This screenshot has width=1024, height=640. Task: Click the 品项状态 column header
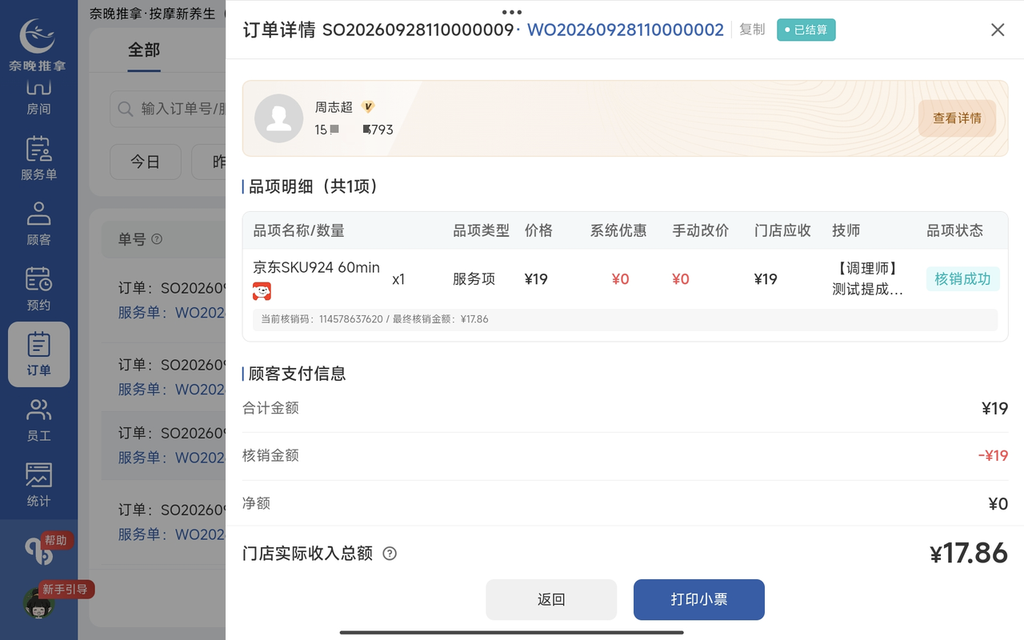point(954,231)
